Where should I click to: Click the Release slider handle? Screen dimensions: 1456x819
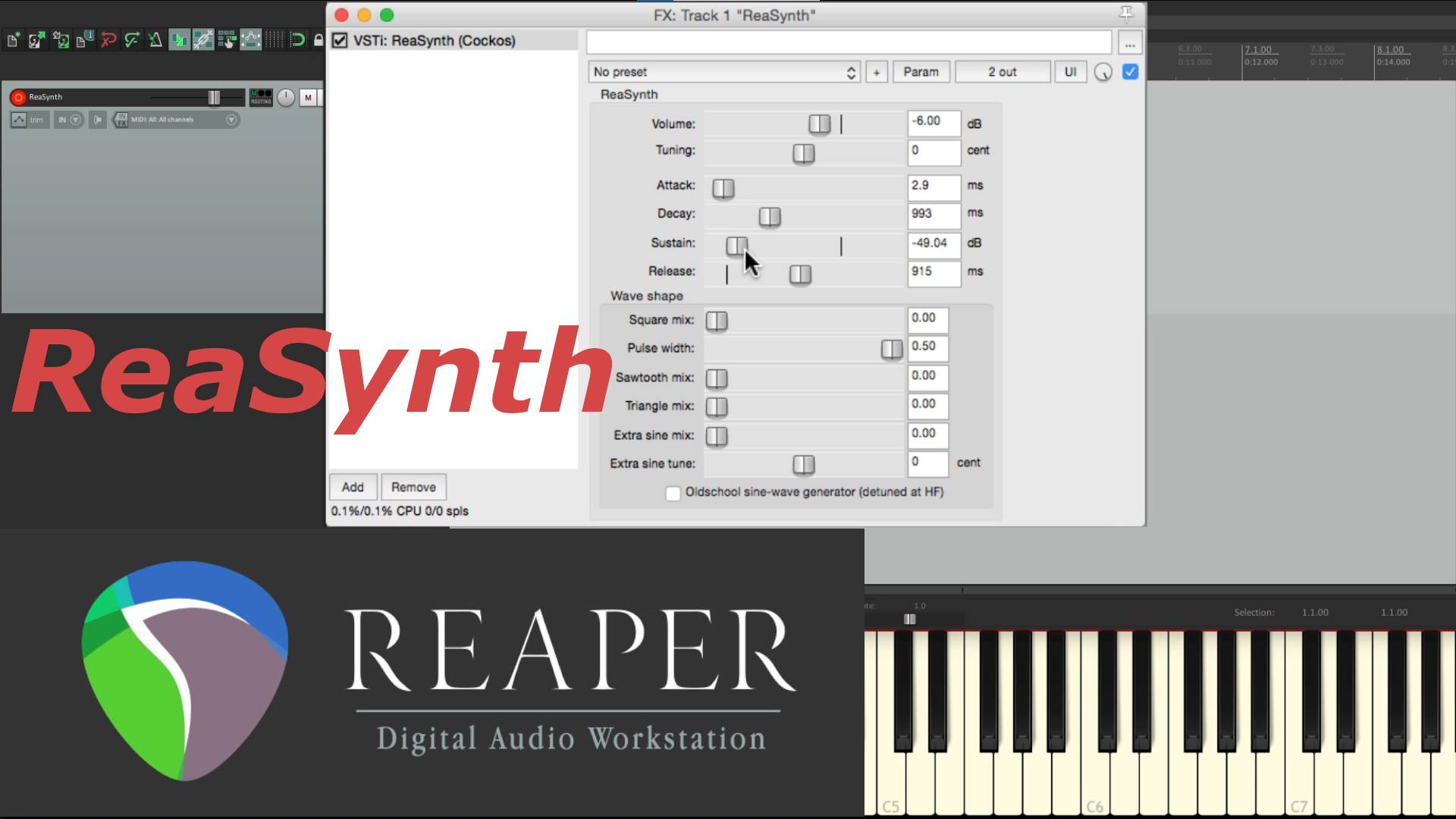point(800,275)
